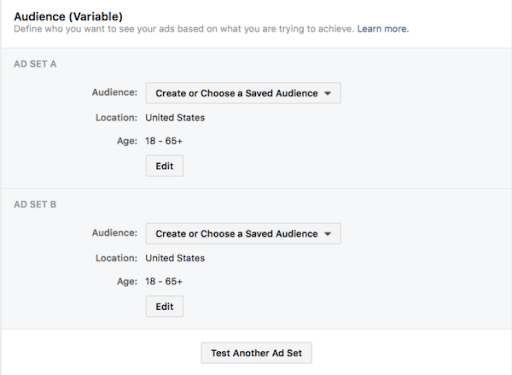This screenshot has height=375, width=512.
Task: Click Edit button under Ad Set B
Action: tap(164, 307)
